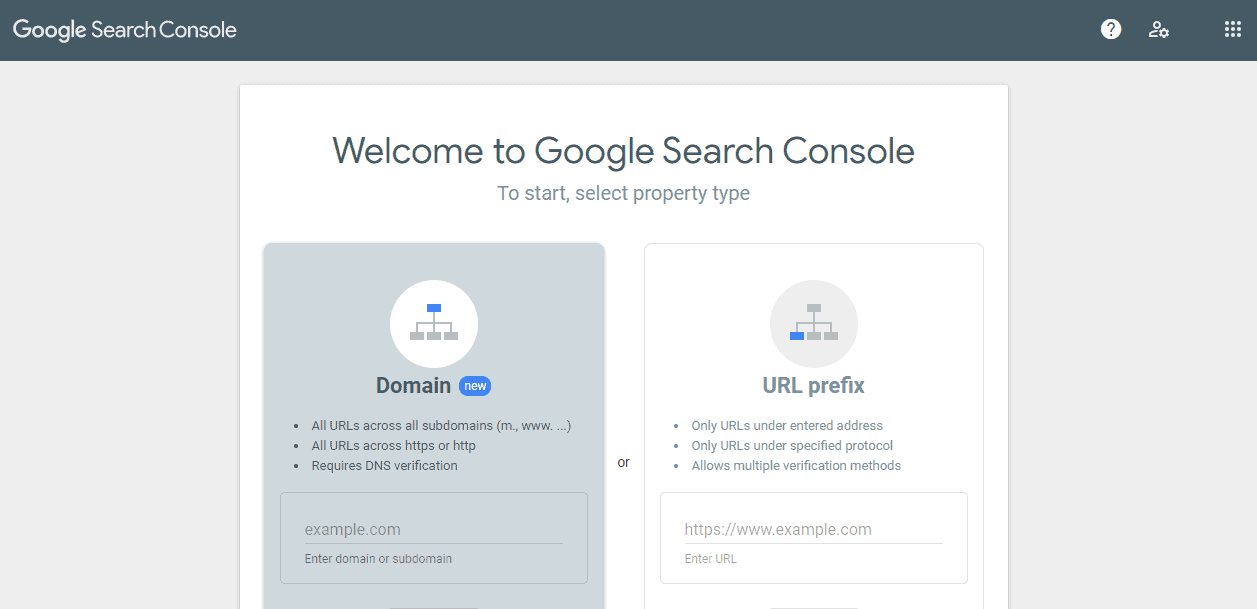
Task: Click 'All URLs across https or http' bullet
Action: pos(394,445)
